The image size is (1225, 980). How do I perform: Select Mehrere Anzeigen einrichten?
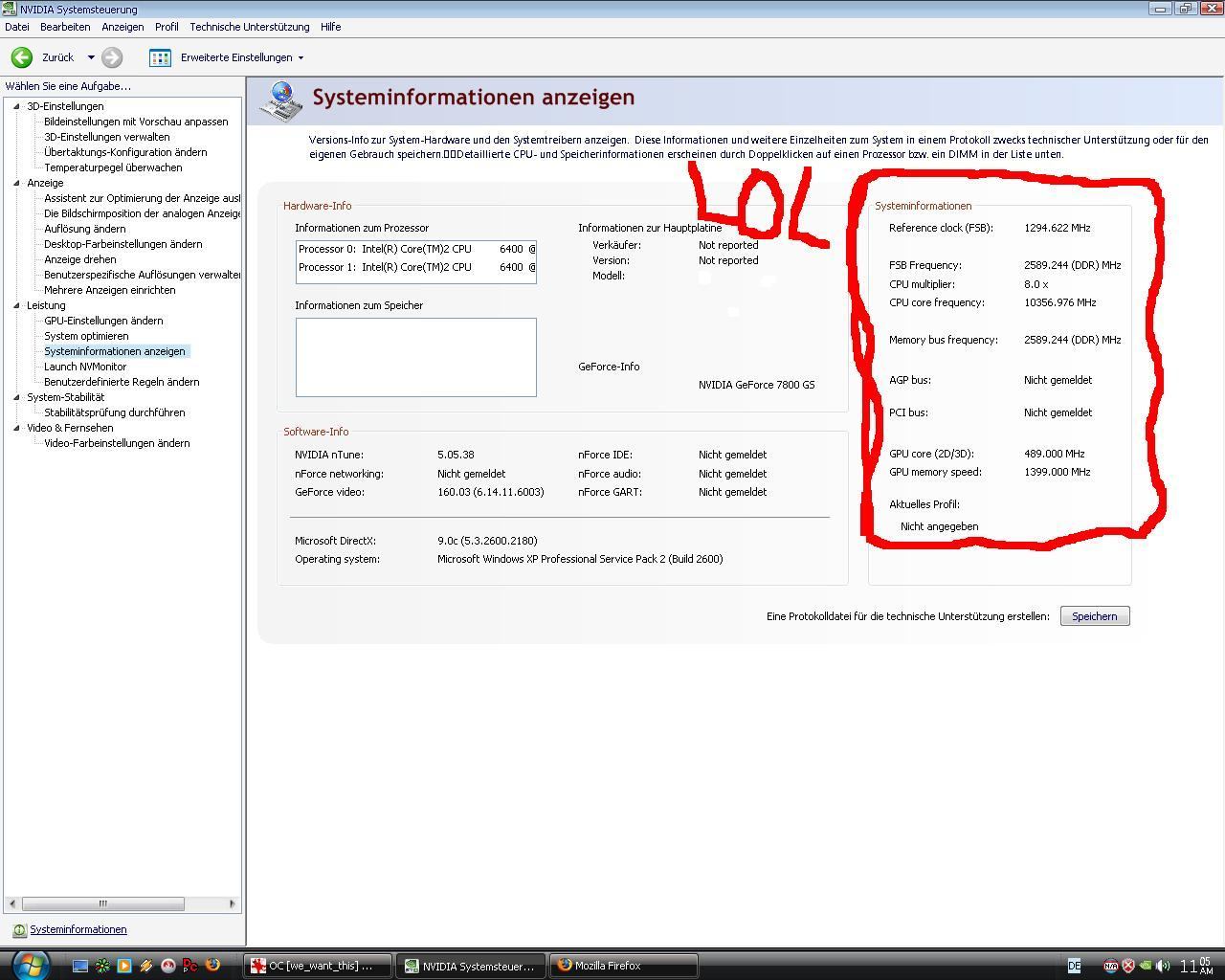[109, 290]
